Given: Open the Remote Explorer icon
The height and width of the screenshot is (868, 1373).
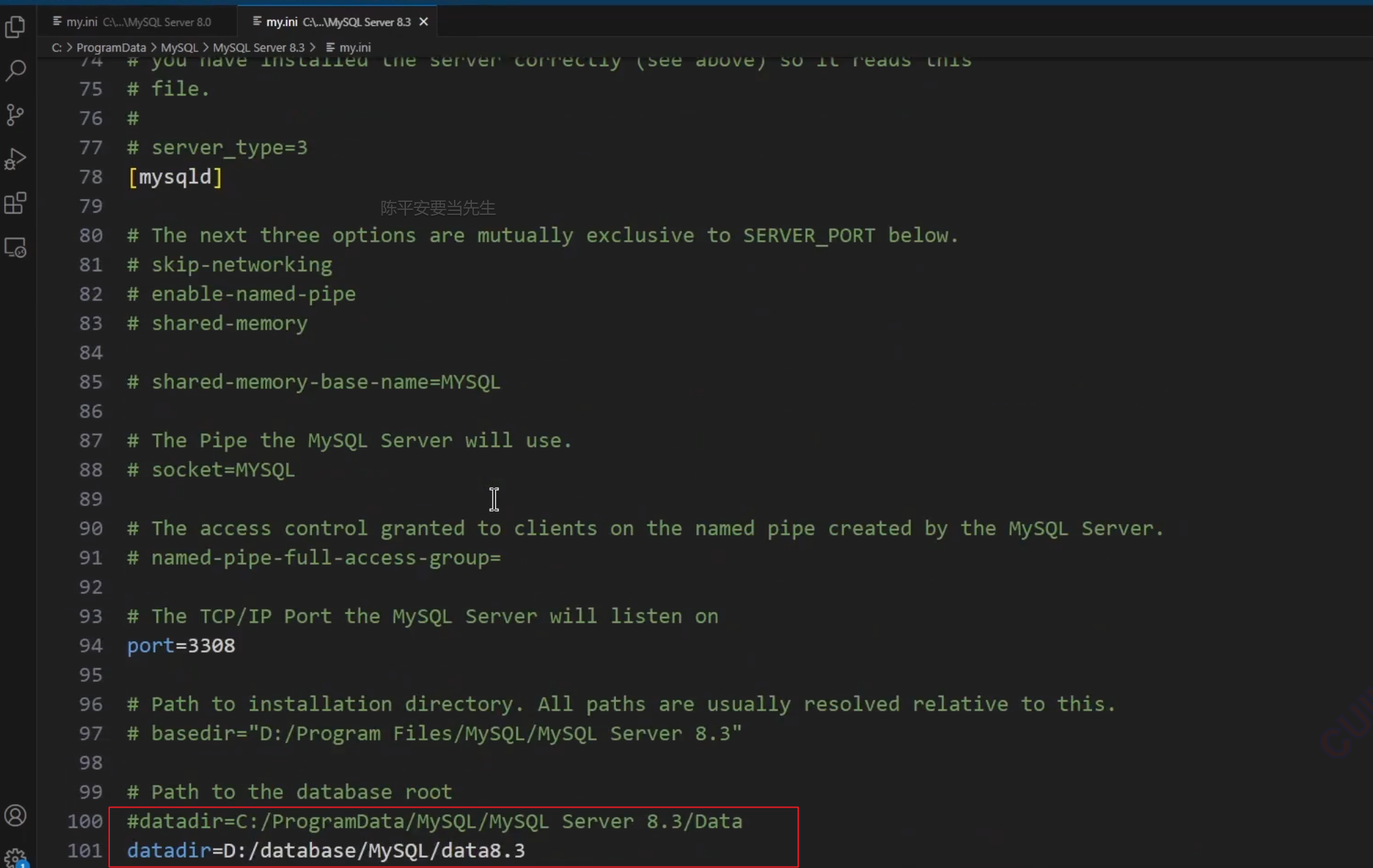Looking at the screenshot, I should [15, 247].
